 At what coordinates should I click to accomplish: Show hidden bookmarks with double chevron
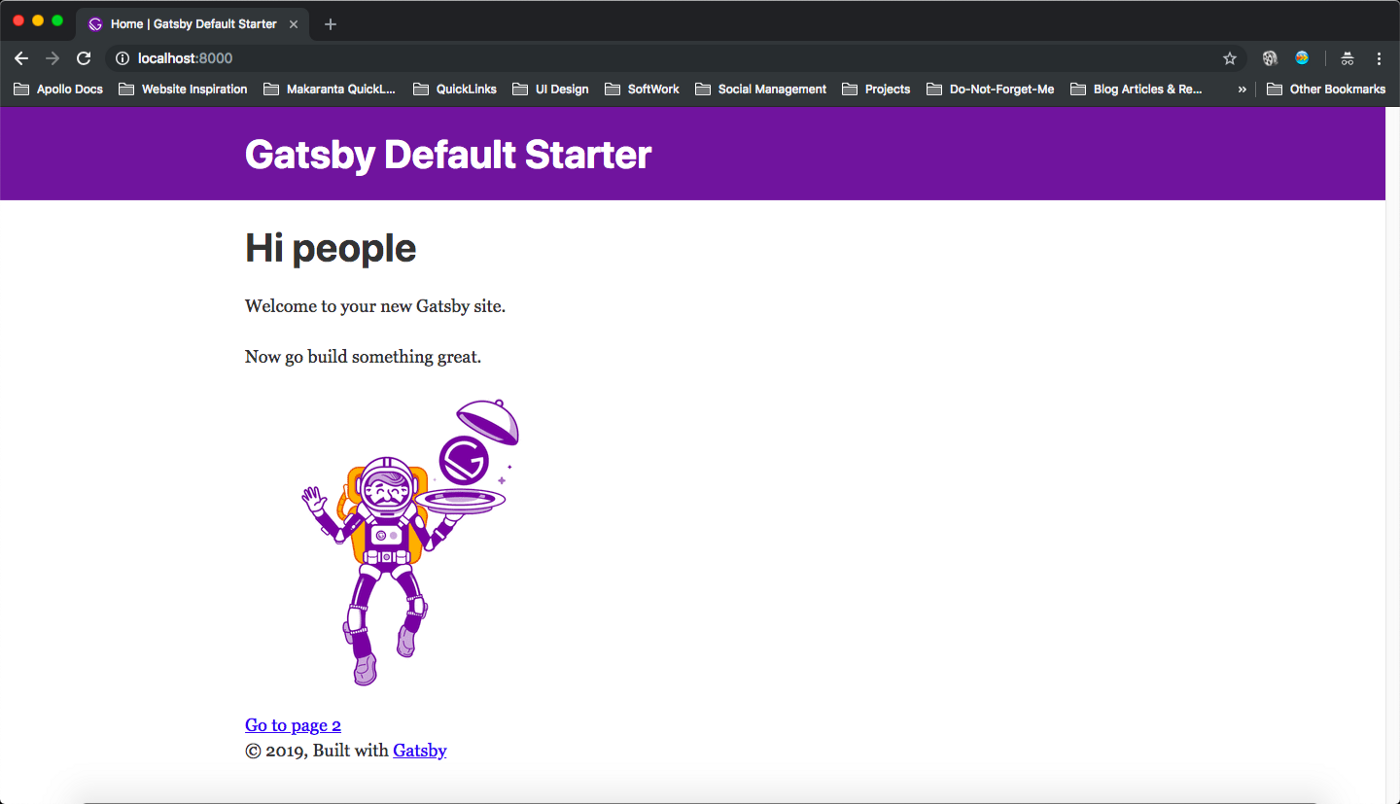(1242, 89)
